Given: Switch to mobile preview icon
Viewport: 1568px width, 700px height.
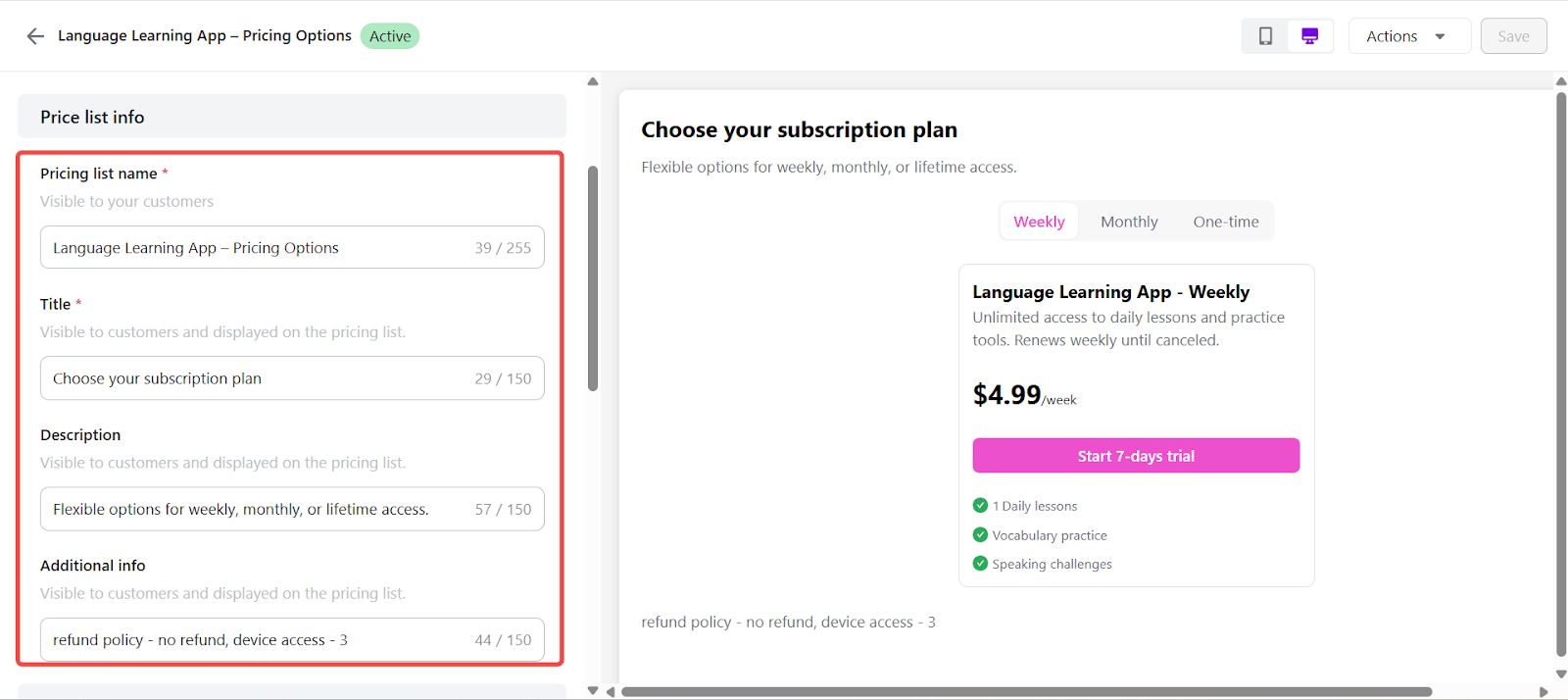Looking at the screenshot, I should pyautogui.click(x=1265, y=36).
